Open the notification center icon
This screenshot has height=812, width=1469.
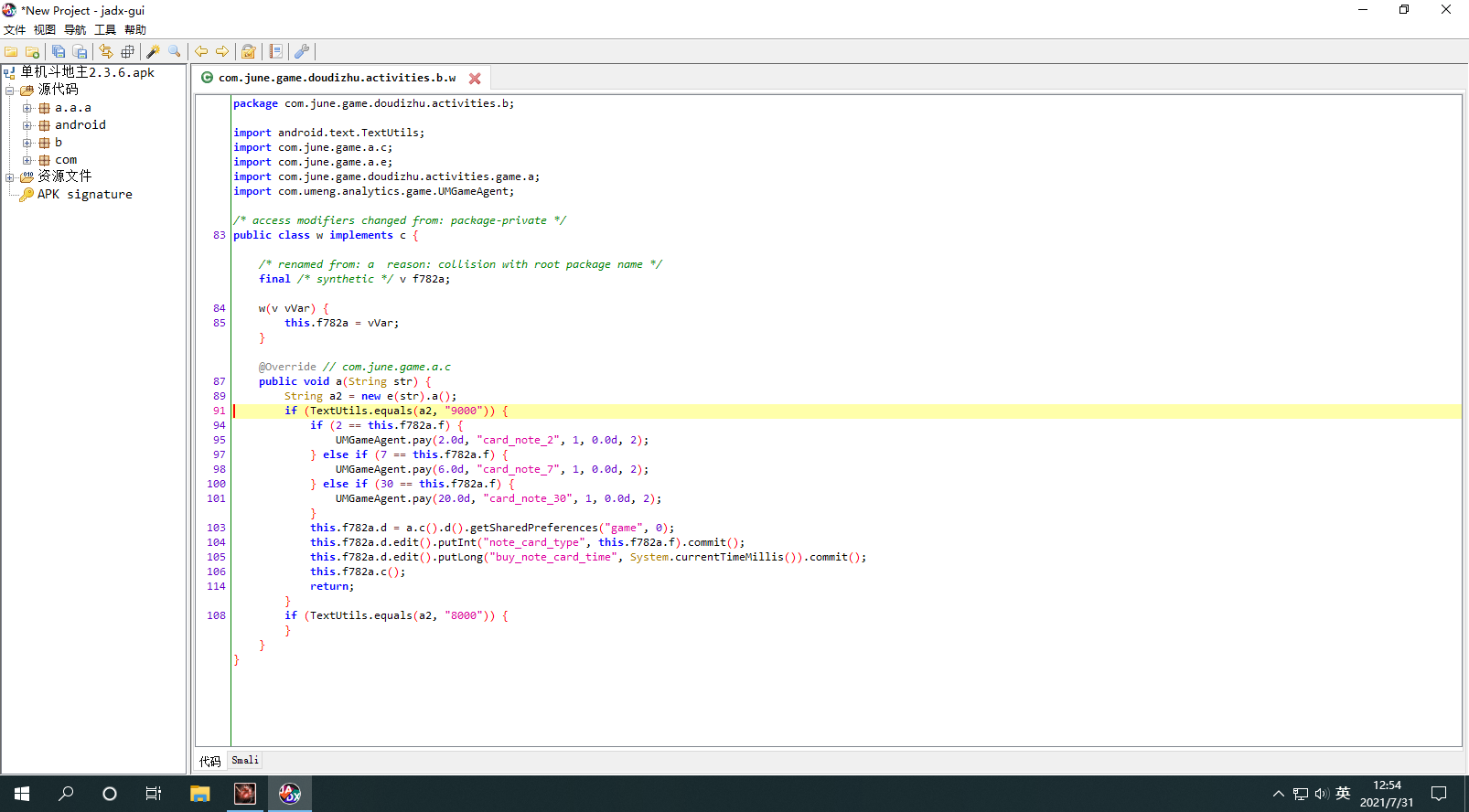coord(1439,794)
